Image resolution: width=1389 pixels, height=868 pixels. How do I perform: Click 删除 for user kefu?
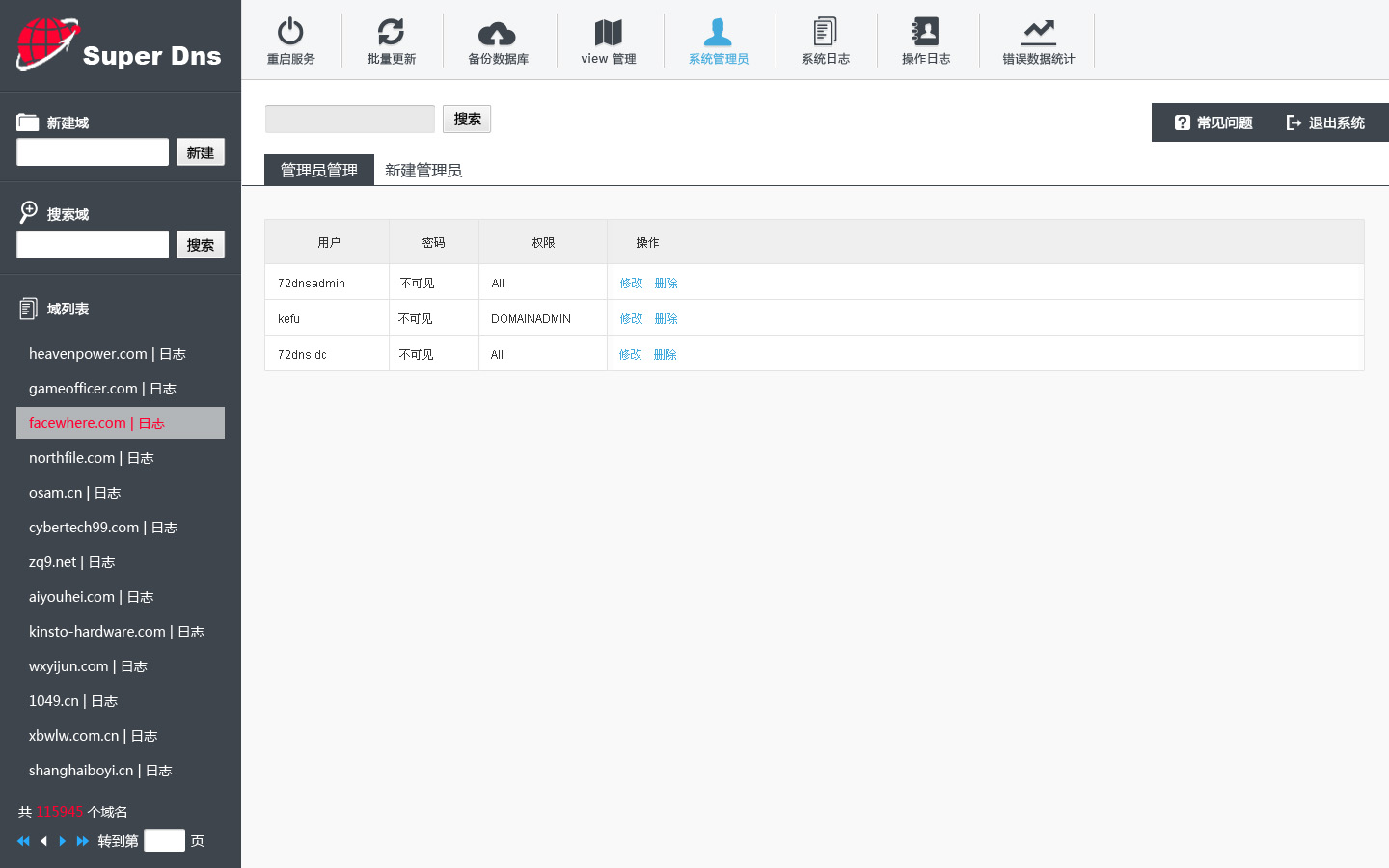pos(666,318)
